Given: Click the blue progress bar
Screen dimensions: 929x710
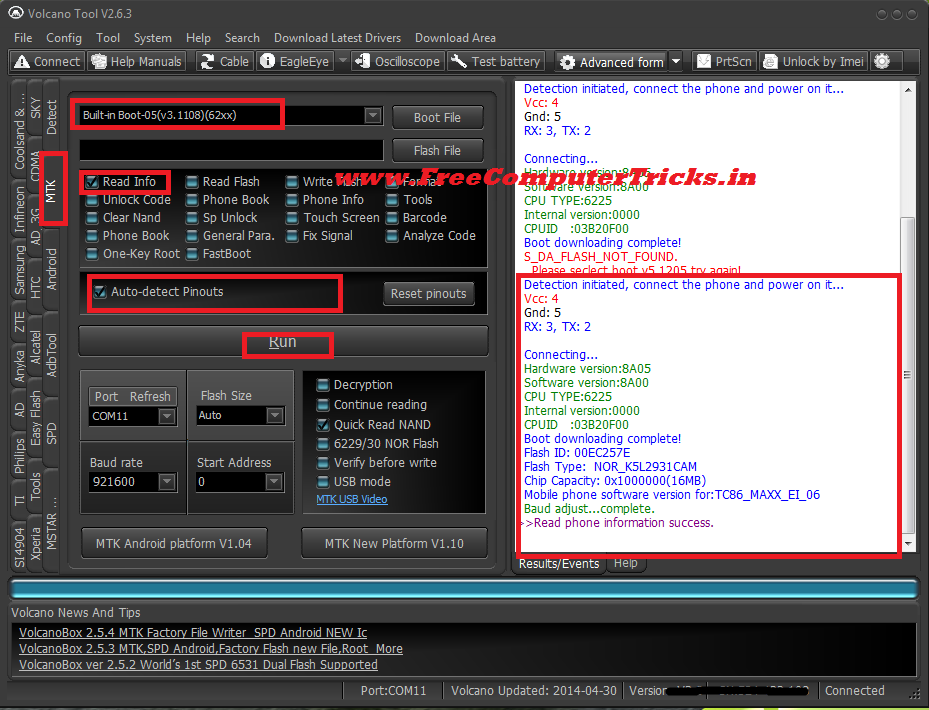Looking at the screenshot, I should pyautogui.click(x=464, y=589).
